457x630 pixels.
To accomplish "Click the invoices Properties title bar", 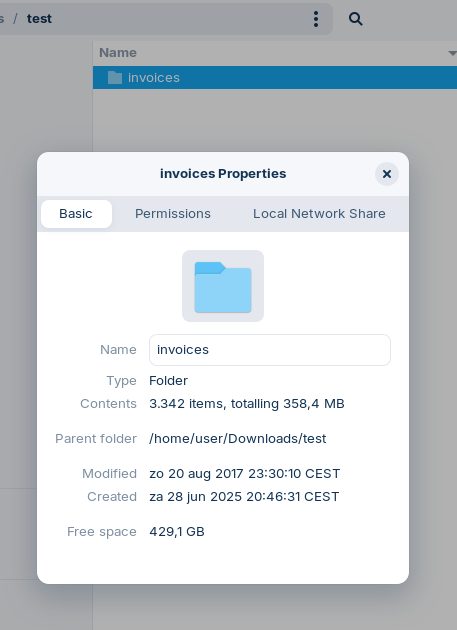I will coord(223,174).
